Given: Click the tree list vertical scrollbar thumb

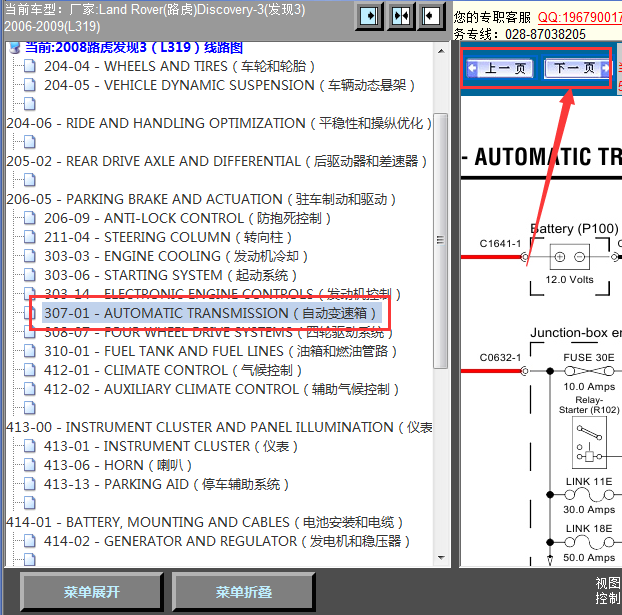Looking at the screenshot, I should pos(440,241).
